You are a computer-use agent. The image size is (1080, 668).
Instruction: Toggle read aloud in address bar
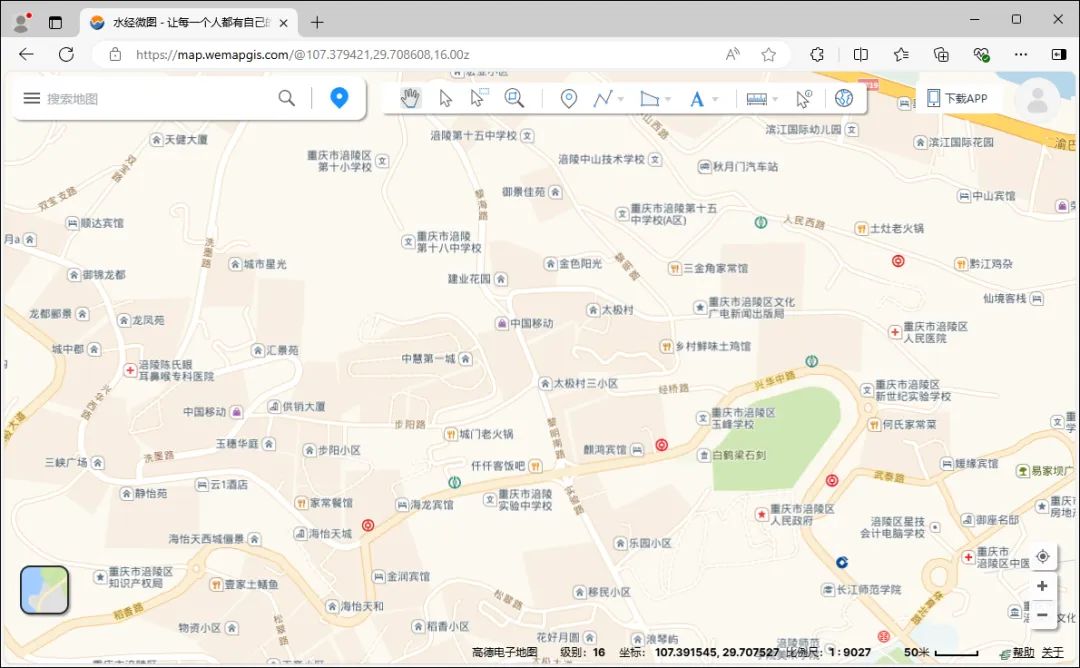coord(733,54)
